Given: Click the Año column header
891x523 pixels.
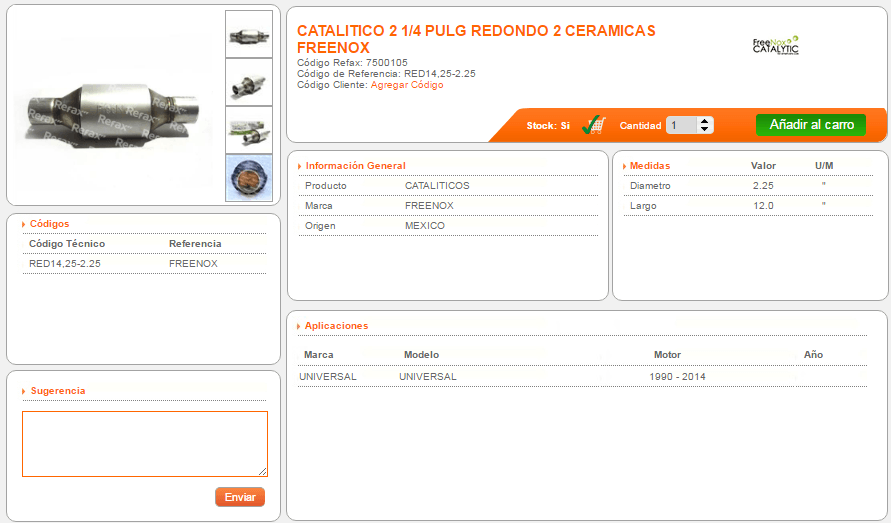Looking at the screenshot, I should (813, 355).
